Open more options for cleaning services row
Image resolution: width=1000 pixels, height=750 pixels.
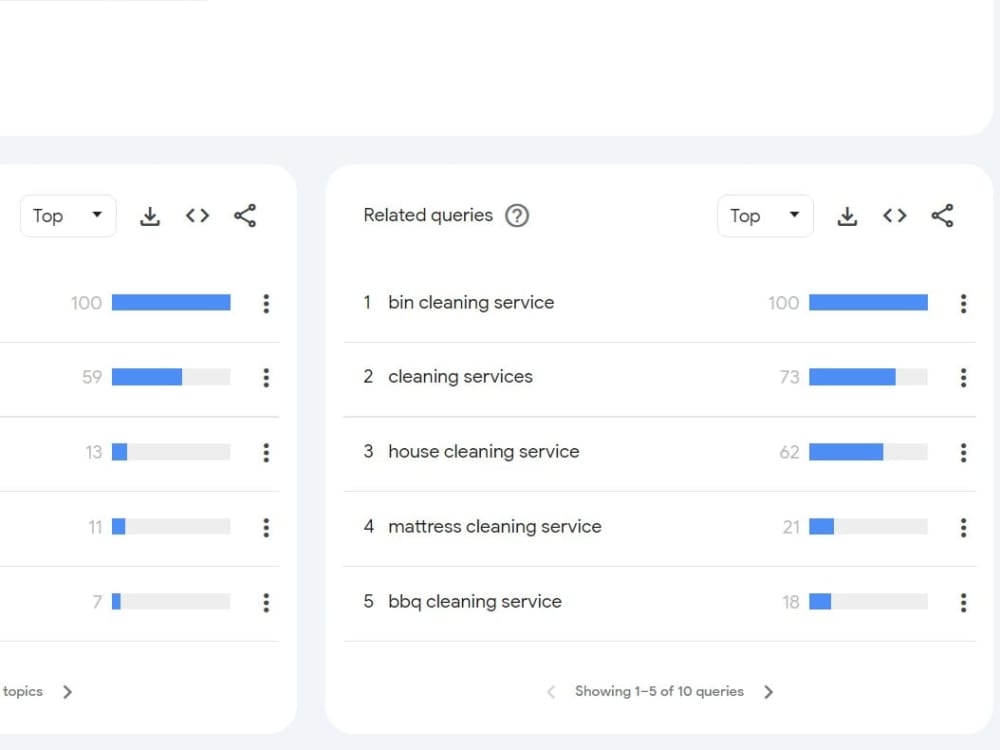click(963, 378)
